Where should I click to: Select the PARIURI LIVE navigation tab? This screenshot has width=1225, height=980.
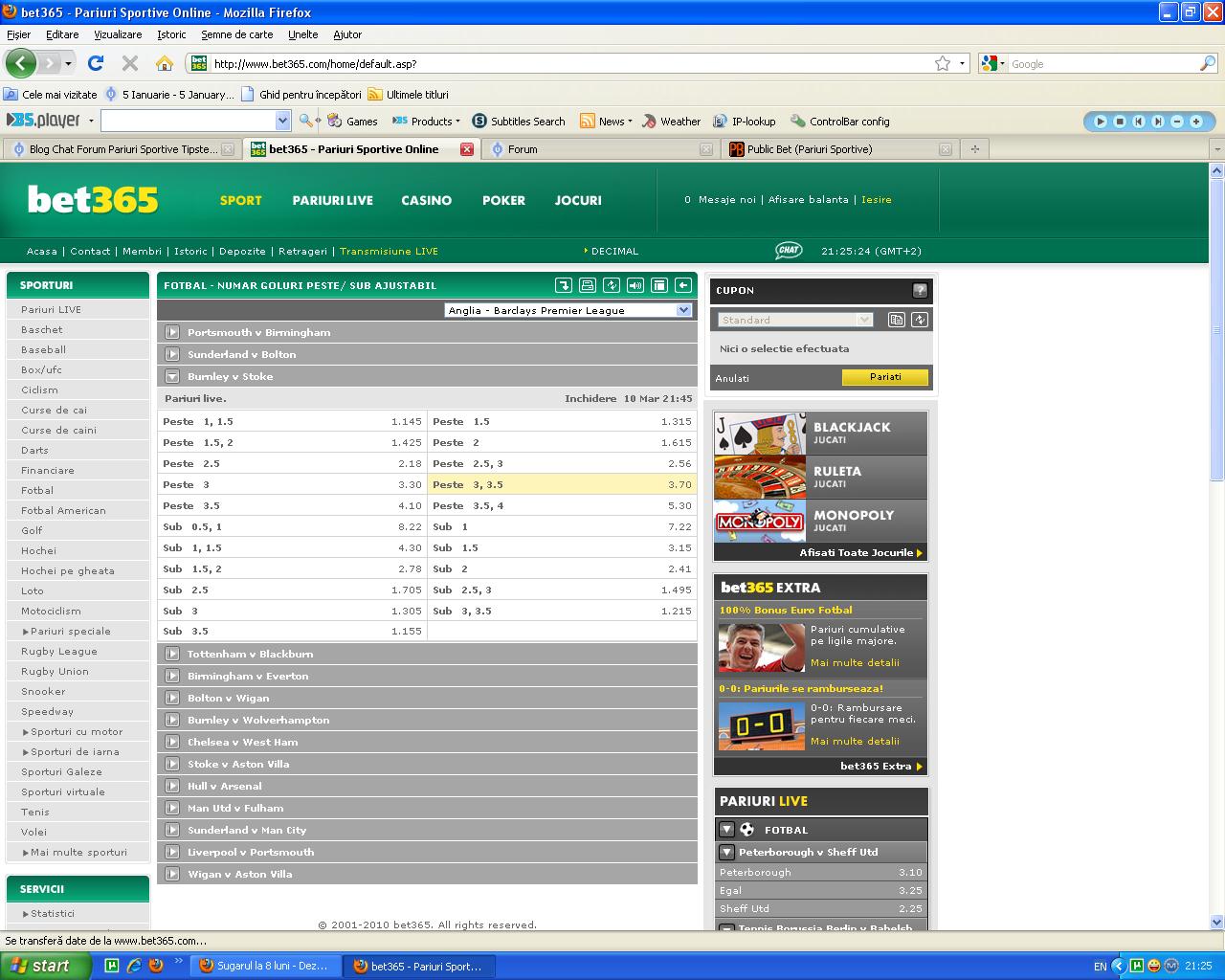click(x=332, y=200)
